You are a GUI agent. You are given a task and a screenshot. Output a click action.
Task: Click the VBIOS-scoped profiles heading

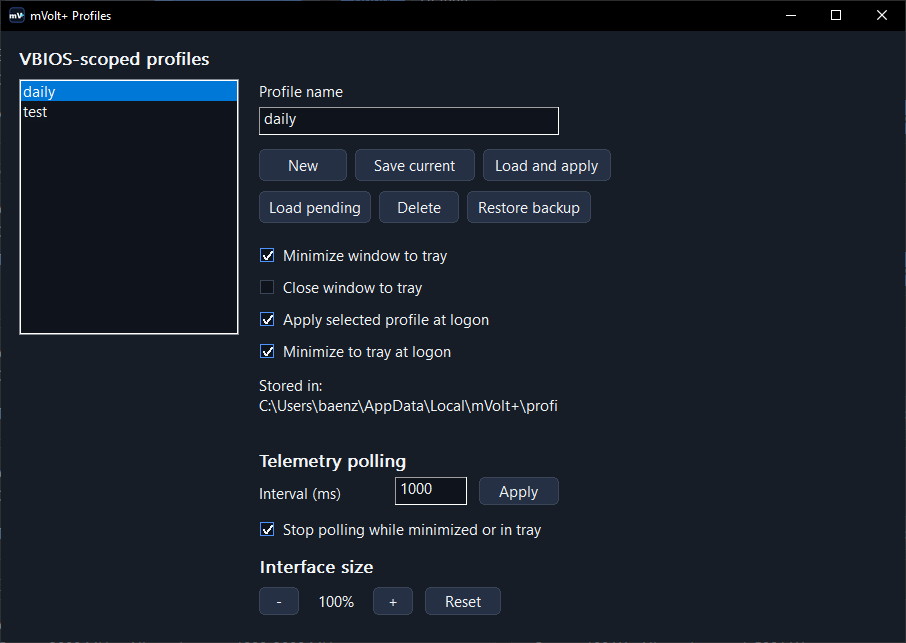pyautogui.click(x=114, y=59)
